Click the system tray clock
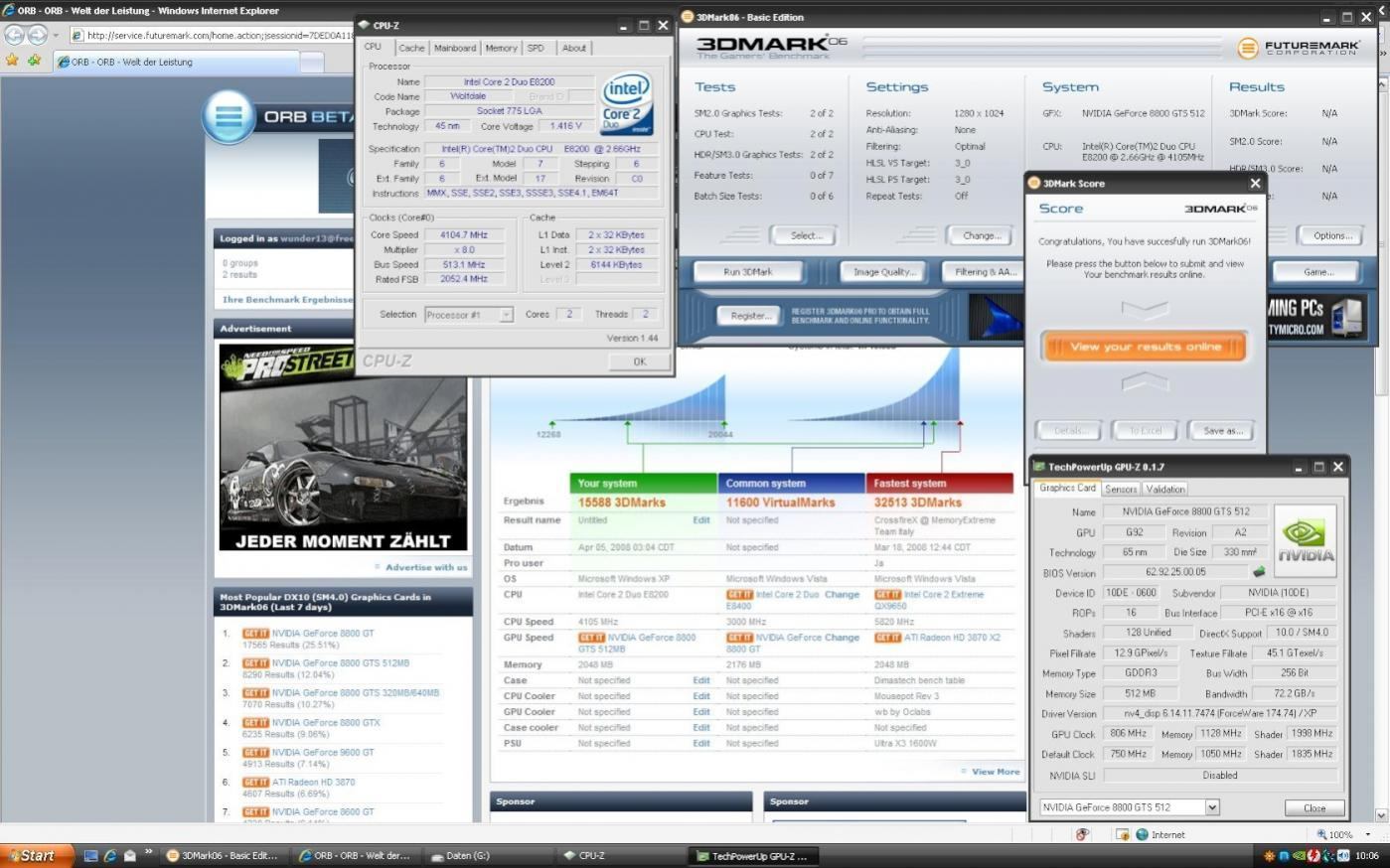1390x868 pixels. [x=1367, y=855]
